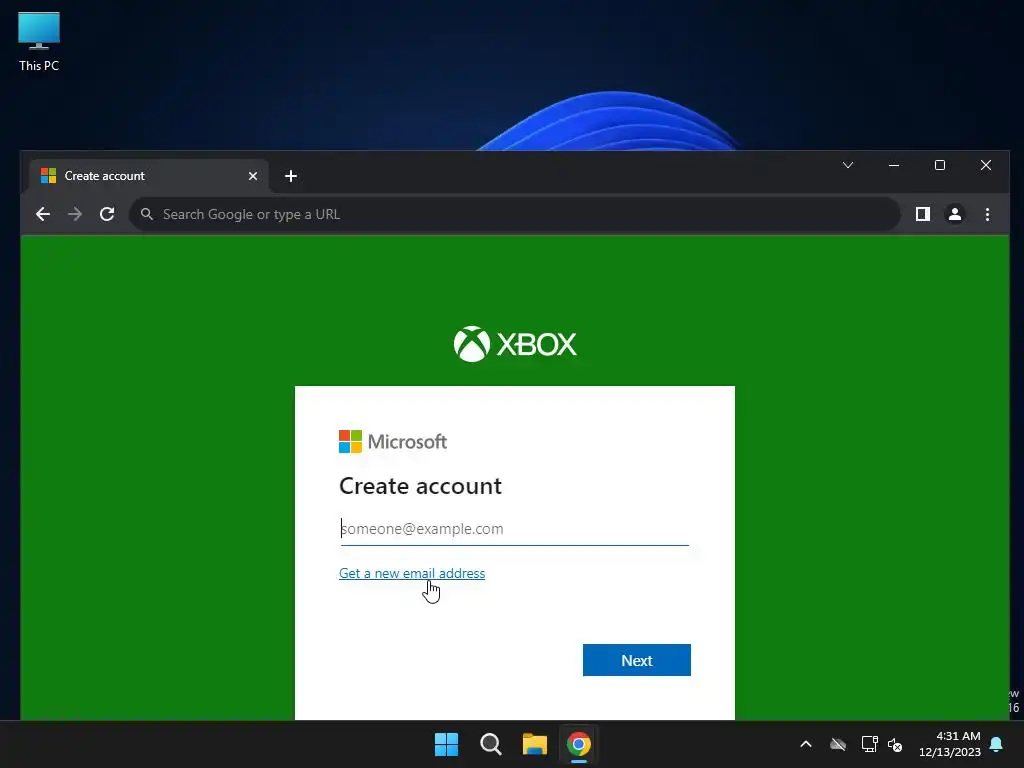The width and height of the screenshot is (1024, 768).
Task: Reload the current page
Action: [107, 214]
